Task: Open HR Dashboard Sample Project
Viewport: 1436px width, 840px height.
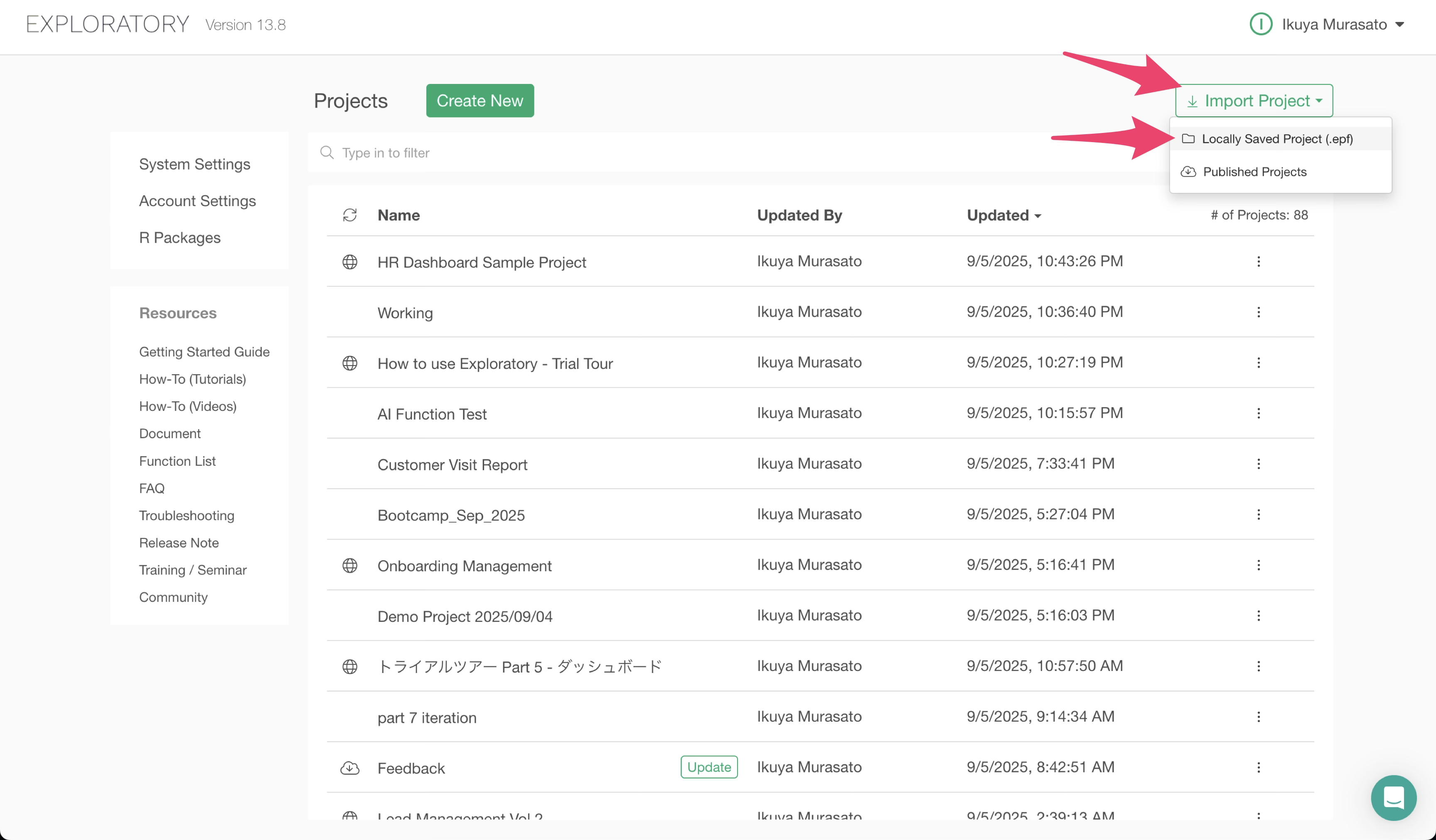Action: [482, 262]
